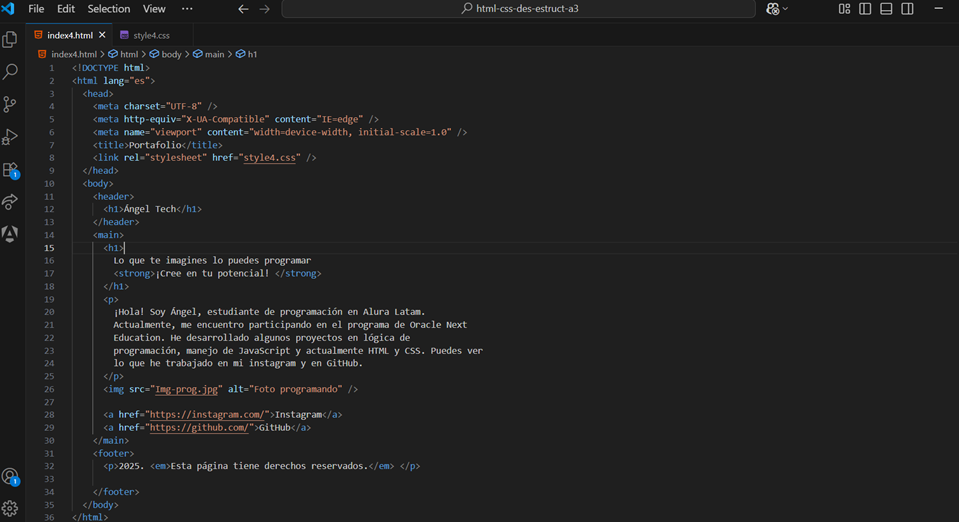Viewport: 959px width, 522px height.
Task: Click the 'GitHub' anchor label on line 29
Action: (x=275, y=428)
